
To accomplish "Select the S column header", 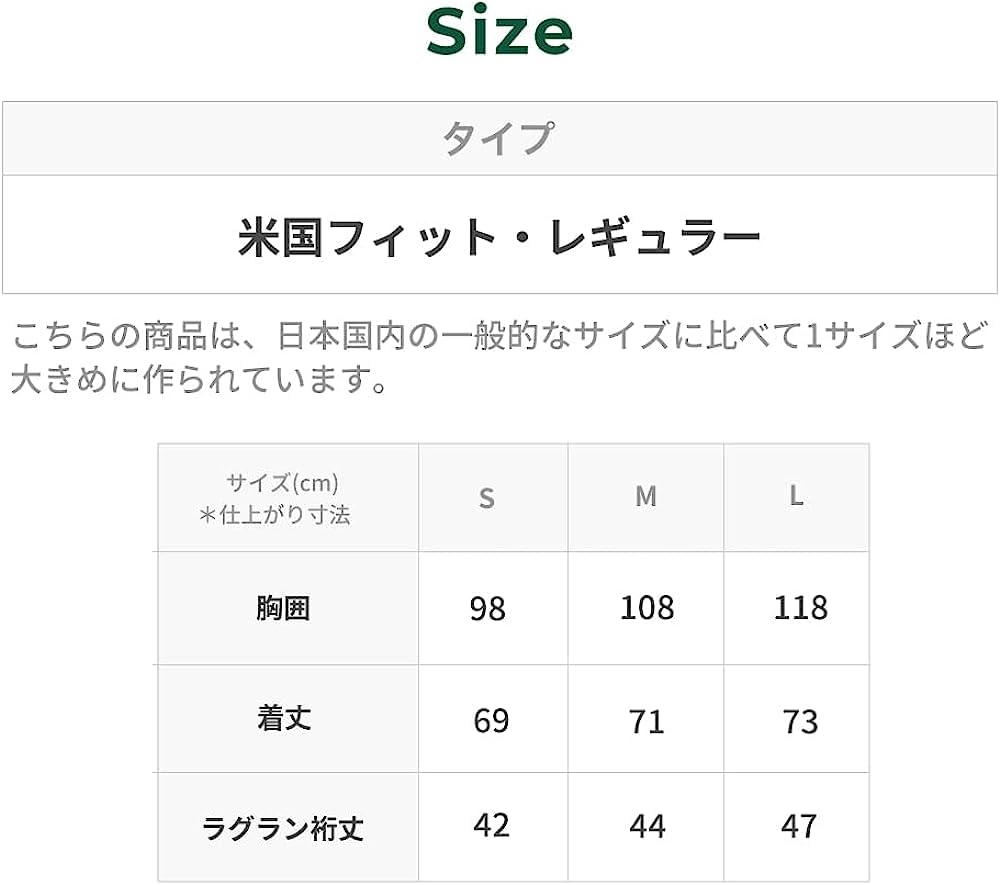I will pos(487,498).
